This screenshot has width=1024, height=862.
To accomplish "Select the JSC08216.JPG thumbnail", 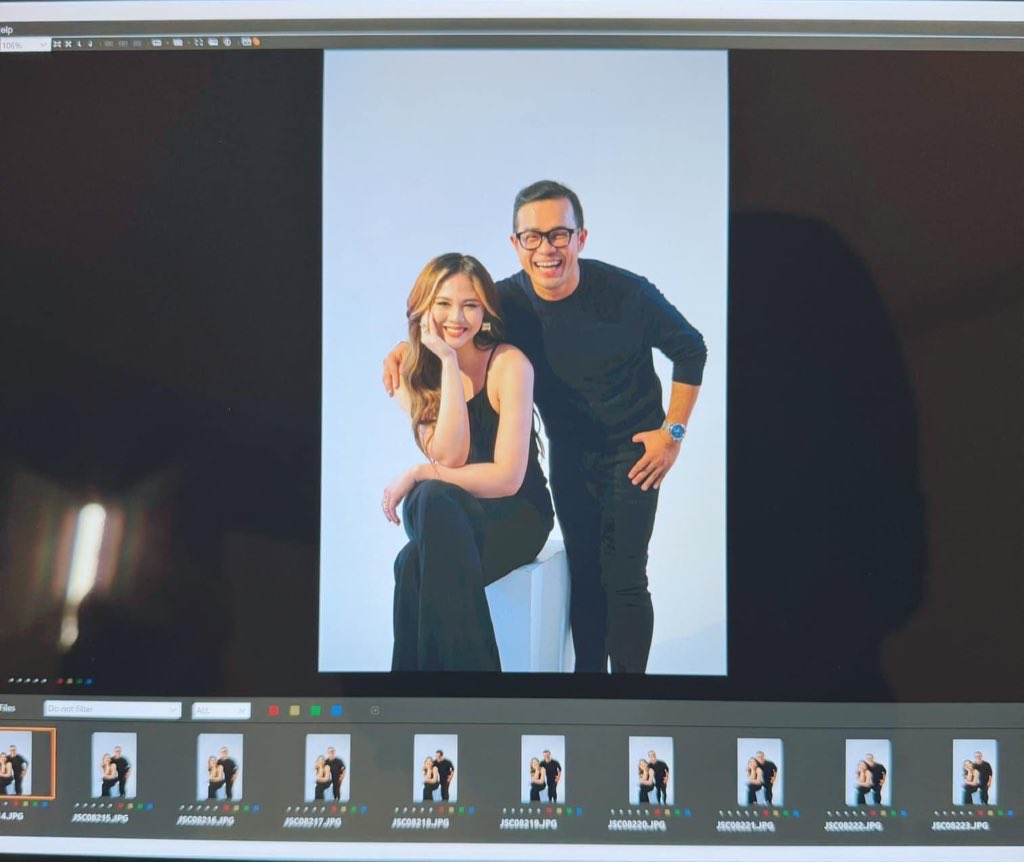I will tap(220, 767).
